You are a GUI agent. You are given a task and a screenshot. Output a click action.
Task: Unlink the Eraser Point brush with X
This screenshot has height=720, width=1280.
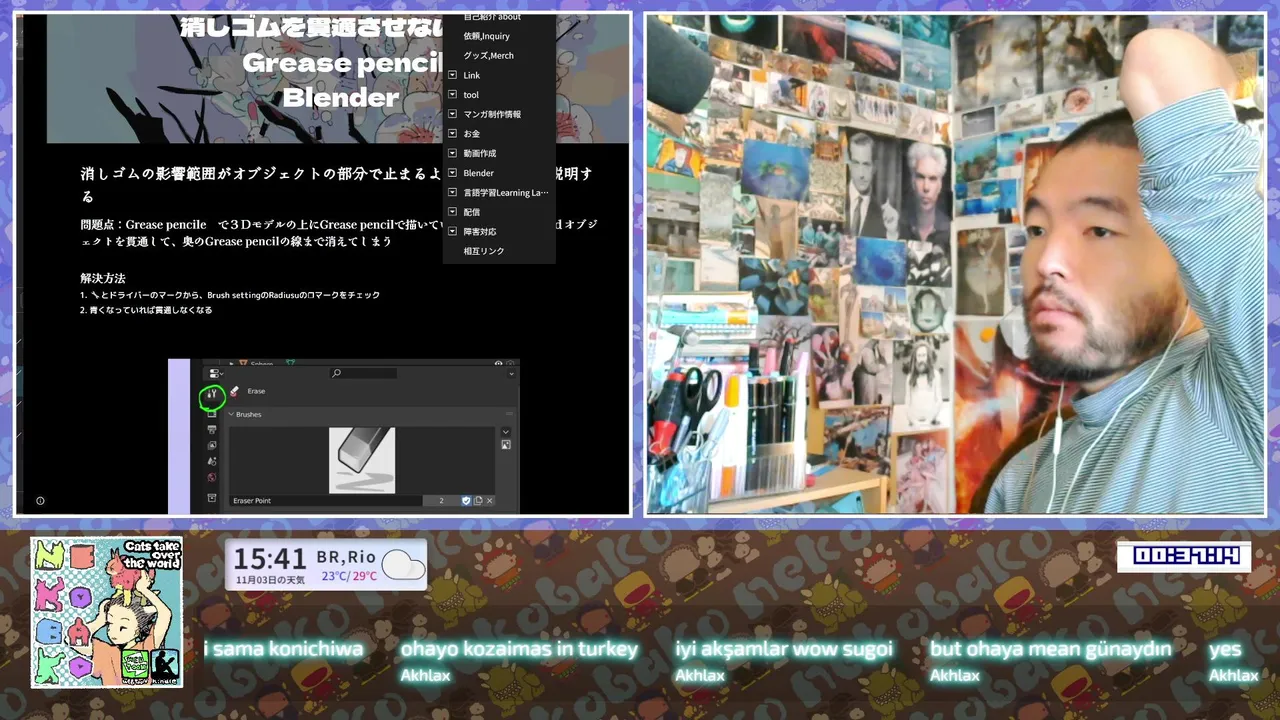coord(489,501)
